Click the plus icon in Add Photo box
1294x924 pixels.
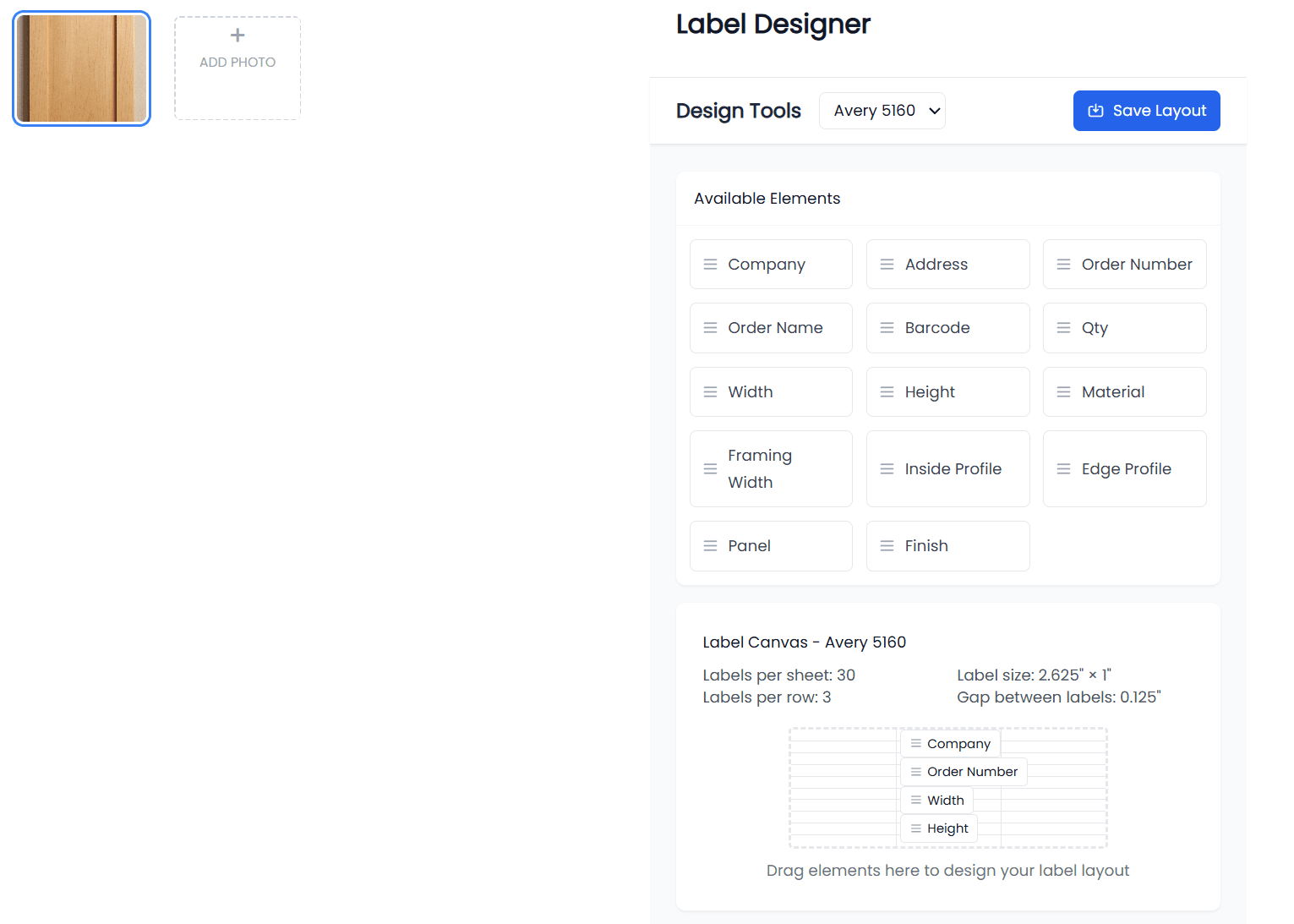tap(237, 35)
